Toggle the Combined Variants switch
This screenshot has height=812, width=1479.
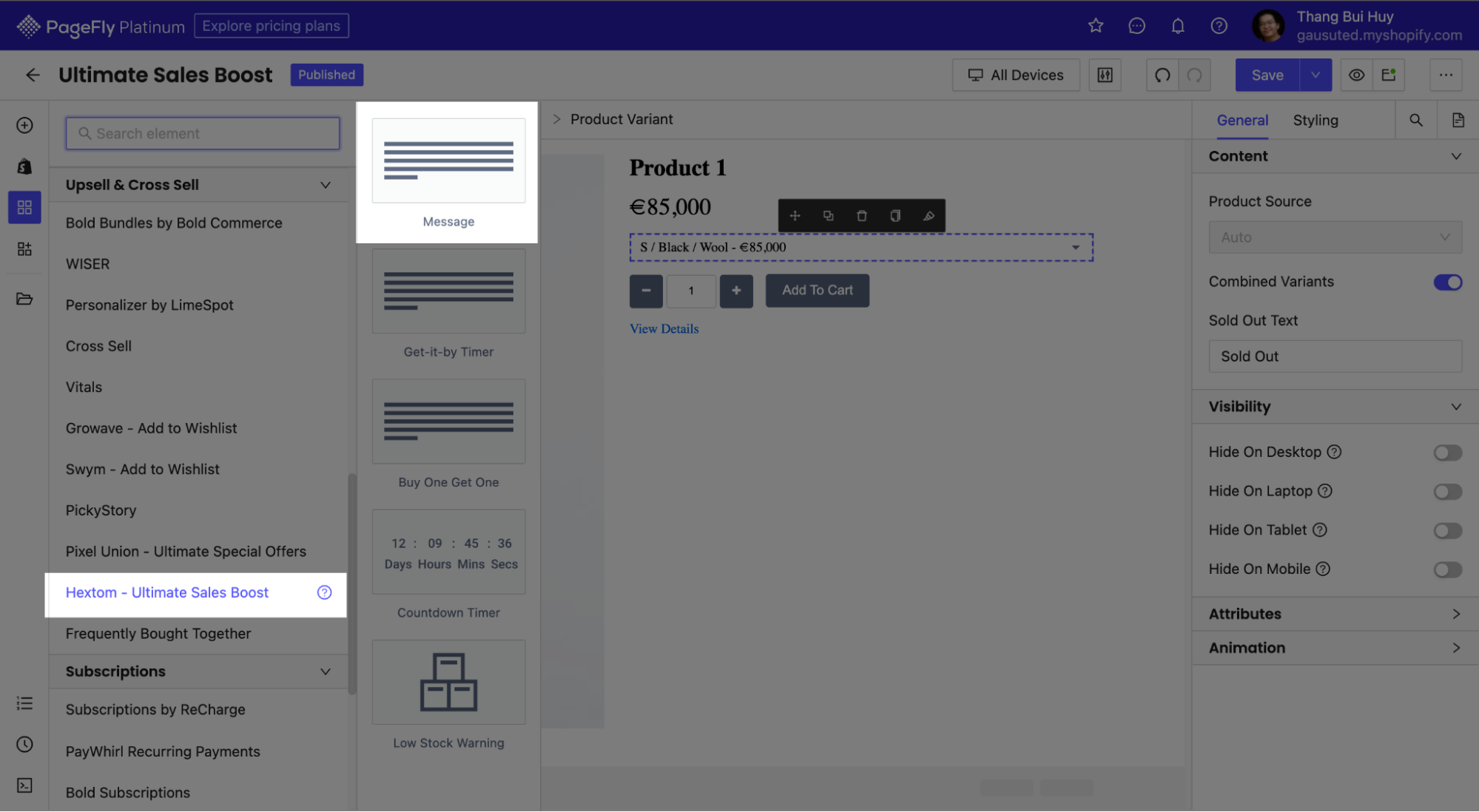pos(1447,282)
